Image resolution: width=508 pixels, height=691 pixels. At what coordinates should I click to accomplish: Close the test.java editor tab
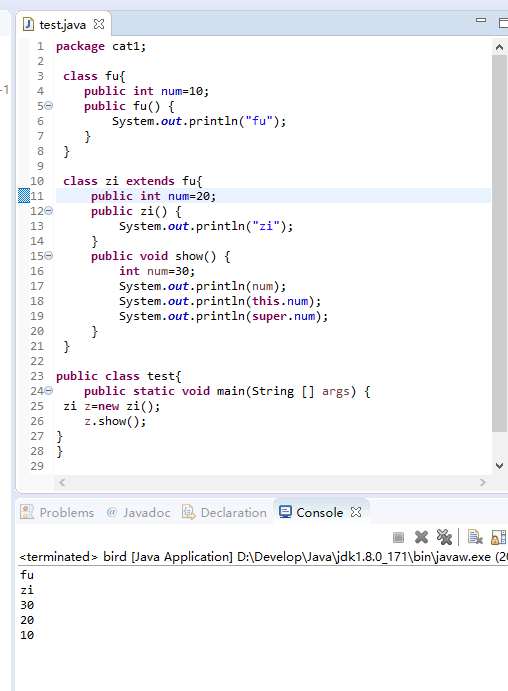click(x=99, y=24)
